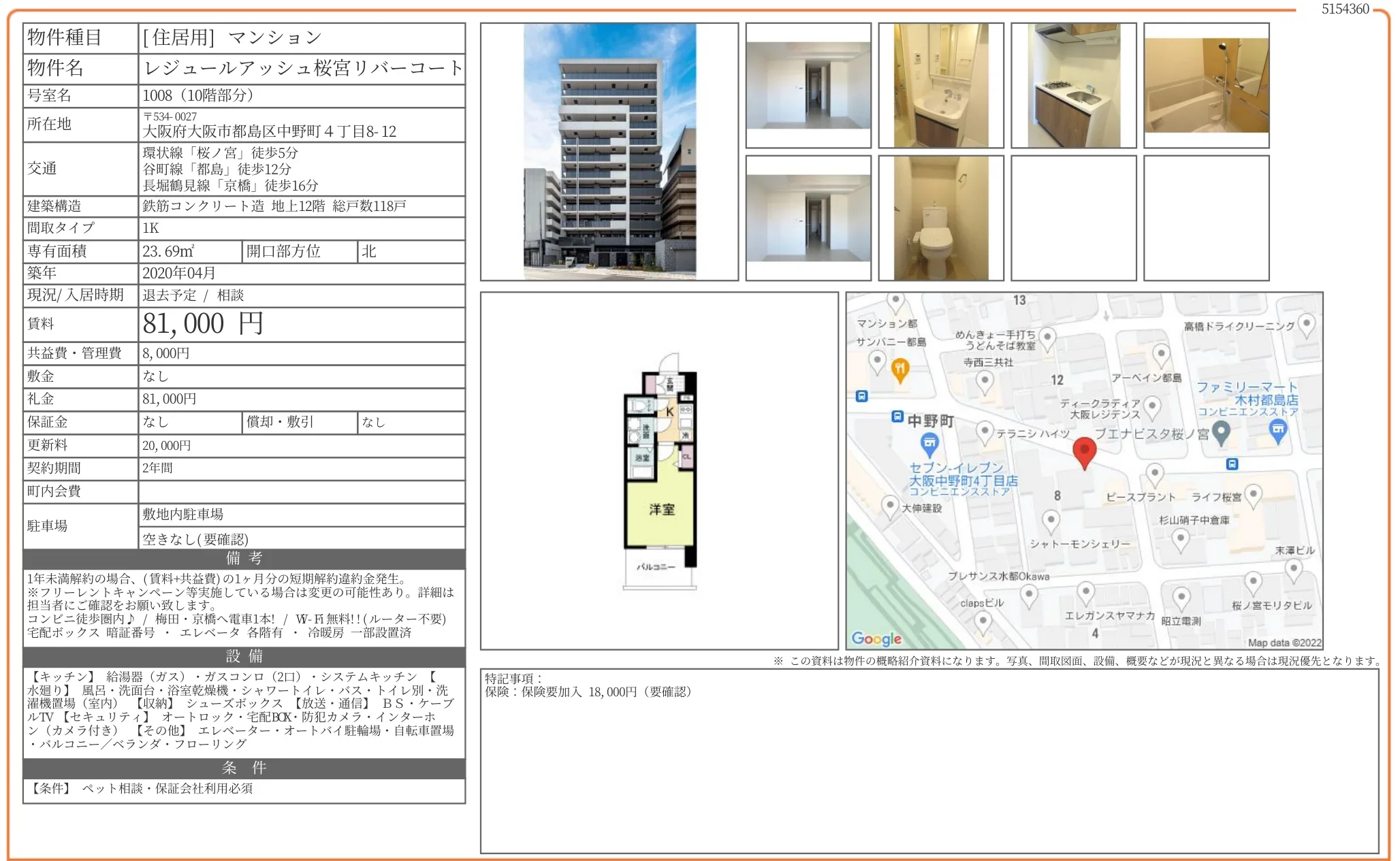Open the washbasin photo thumbnail

pyautogui.click(x=940, y=86)
